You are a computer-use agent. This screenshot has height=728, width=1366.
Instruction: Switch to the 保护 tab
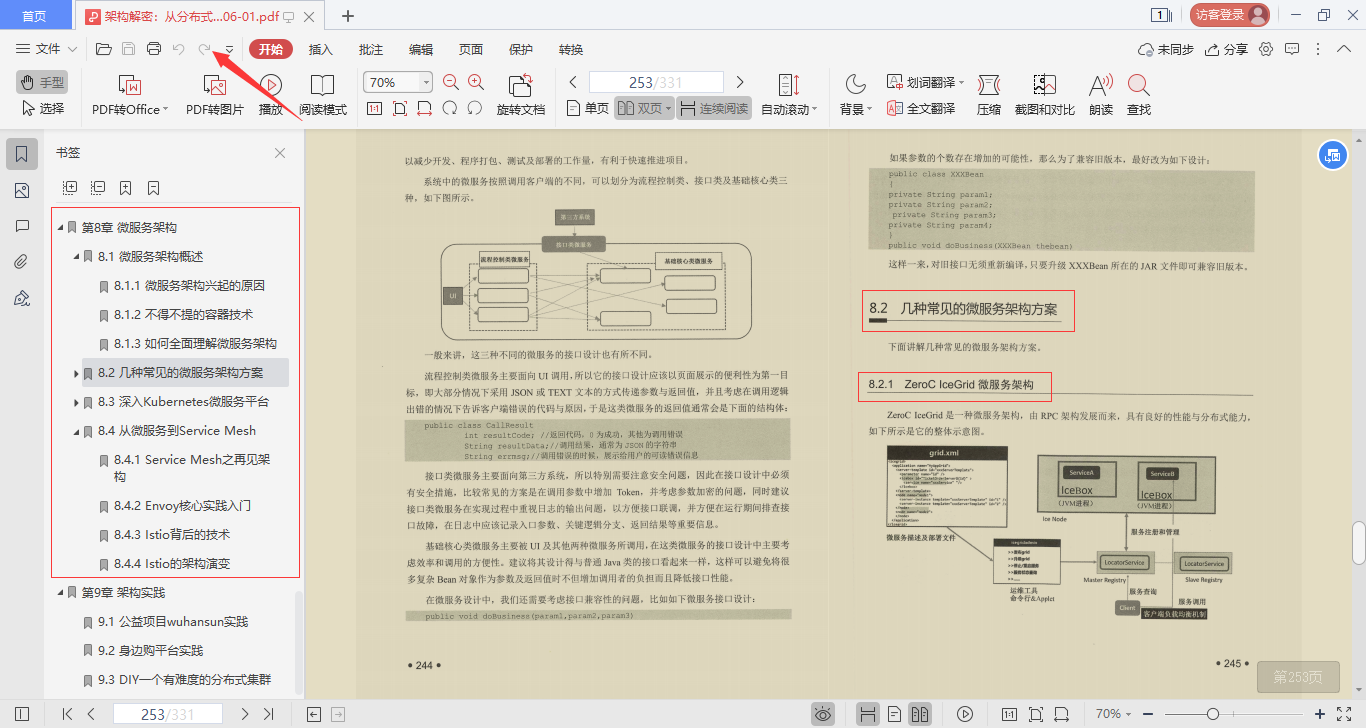[x=521, y=49]
